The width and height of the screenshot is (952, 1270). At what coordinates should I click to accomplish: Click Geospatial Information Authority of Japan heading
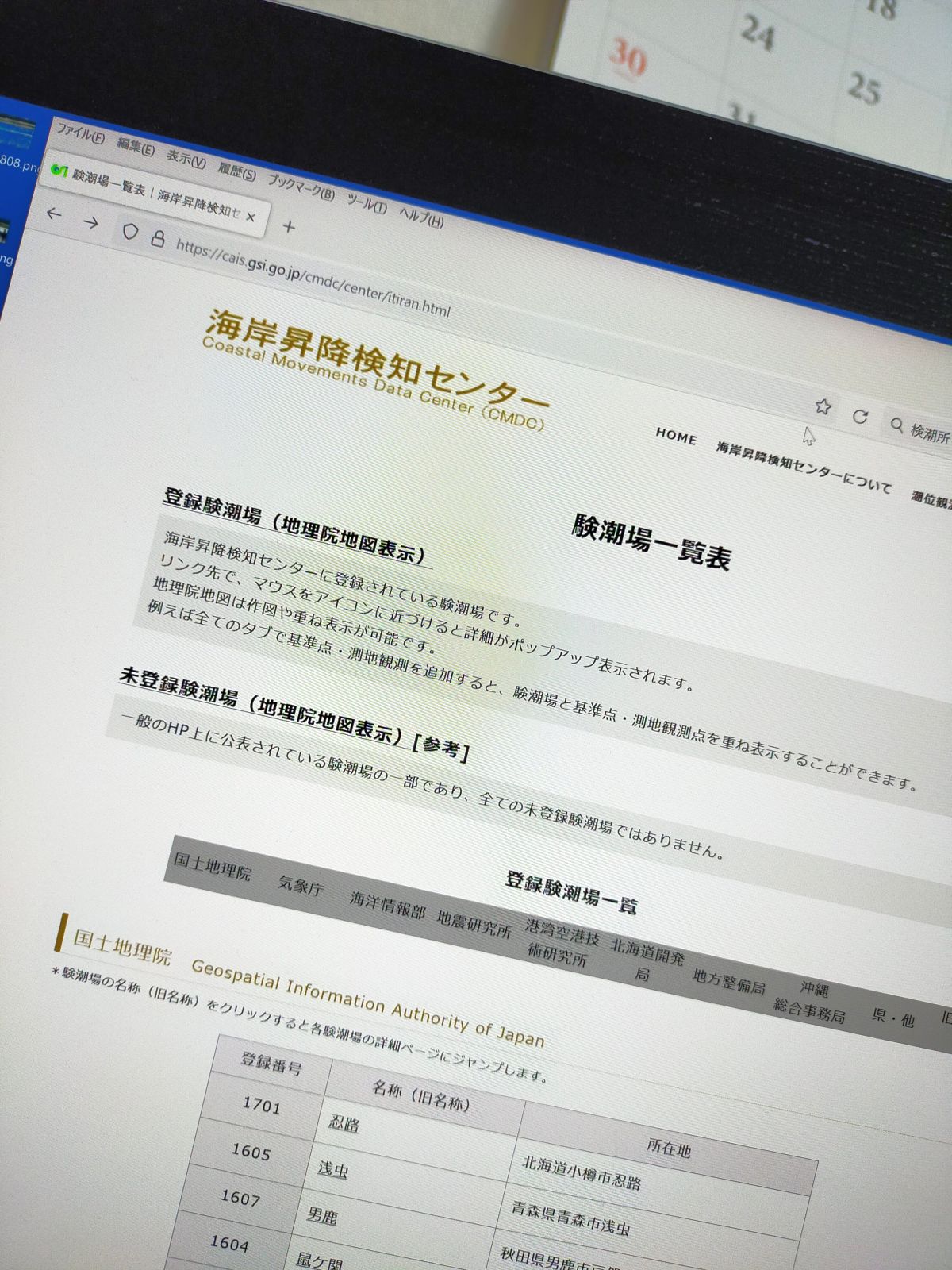point(367,1003)
